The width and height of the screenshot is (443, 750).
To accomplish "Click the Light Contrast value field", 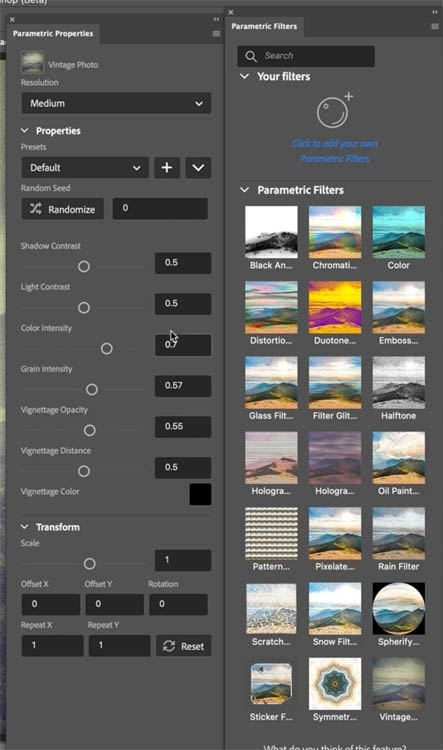I will [183, 304].
